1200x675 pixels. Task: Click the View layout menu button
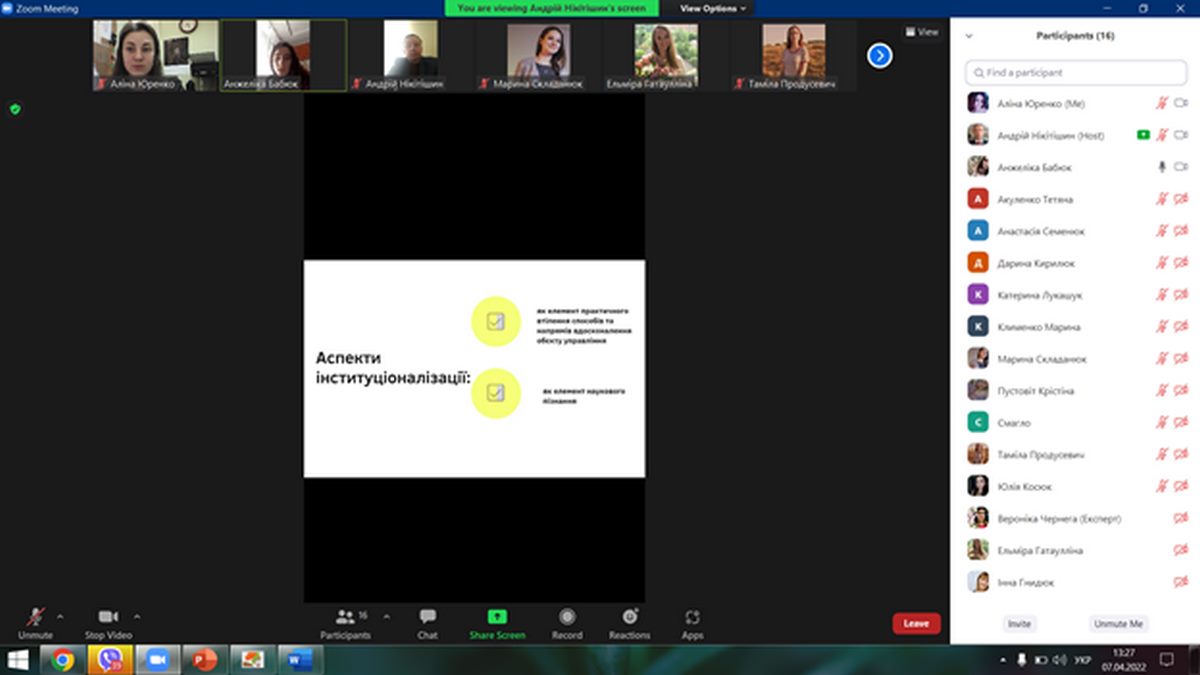pyautogui.click(x=922, y=32)
